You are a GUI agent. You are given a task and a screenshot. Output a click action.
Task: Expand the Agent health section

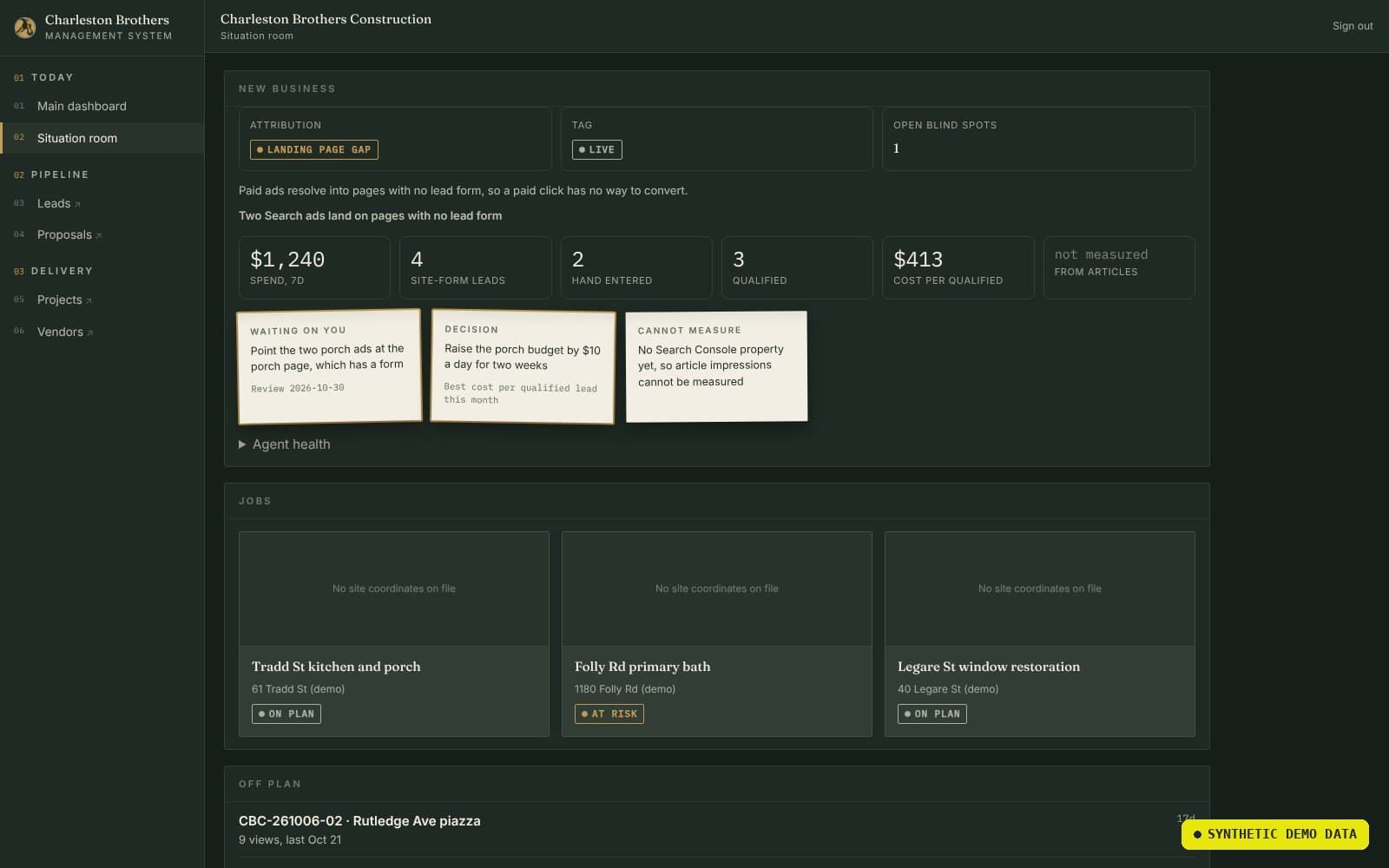click(285, 444)
